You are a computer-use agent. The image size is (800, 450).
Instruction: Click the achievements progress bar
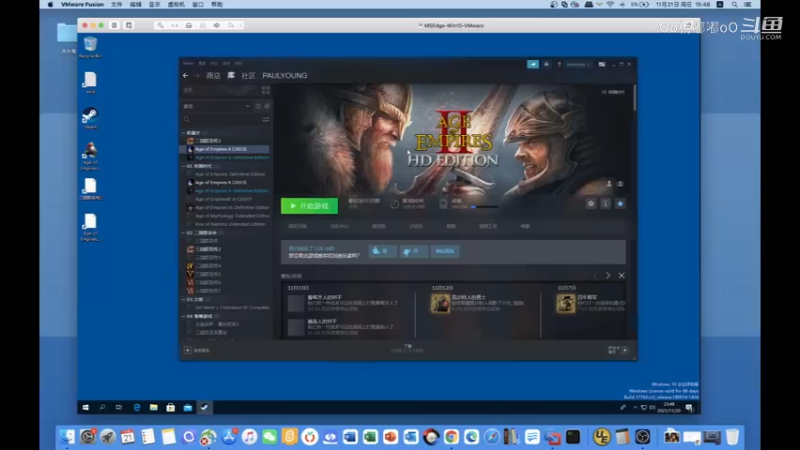point(484,207)
